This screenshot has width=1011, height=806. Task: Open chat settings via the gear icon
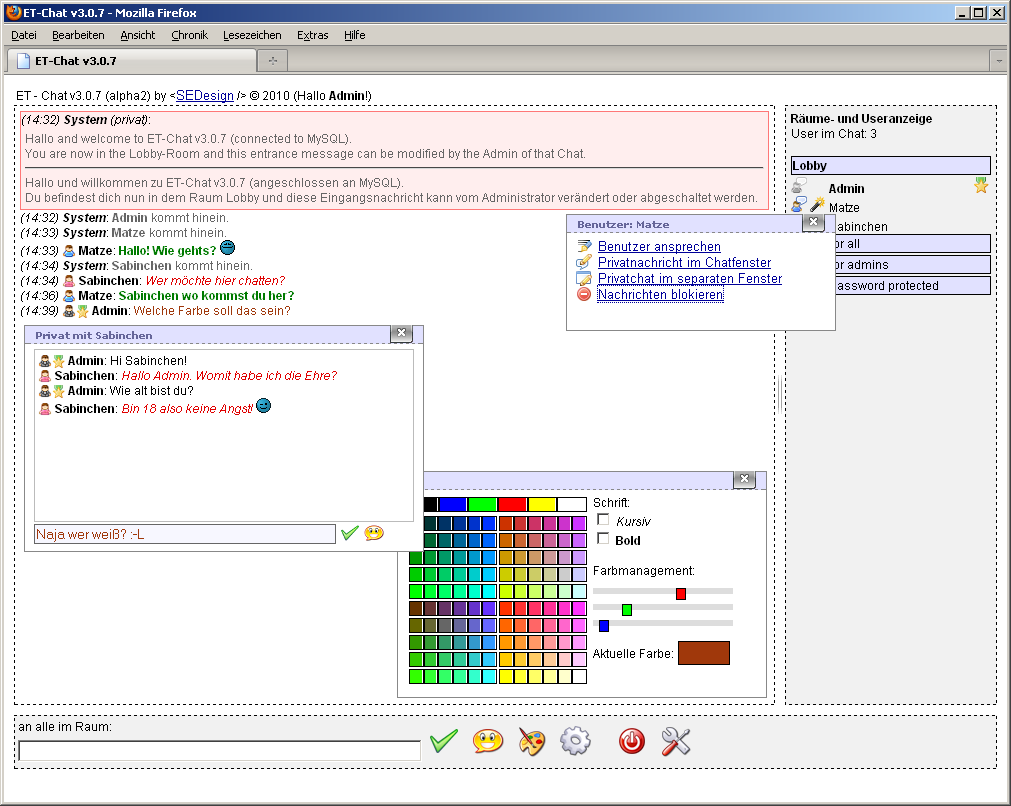575,741
